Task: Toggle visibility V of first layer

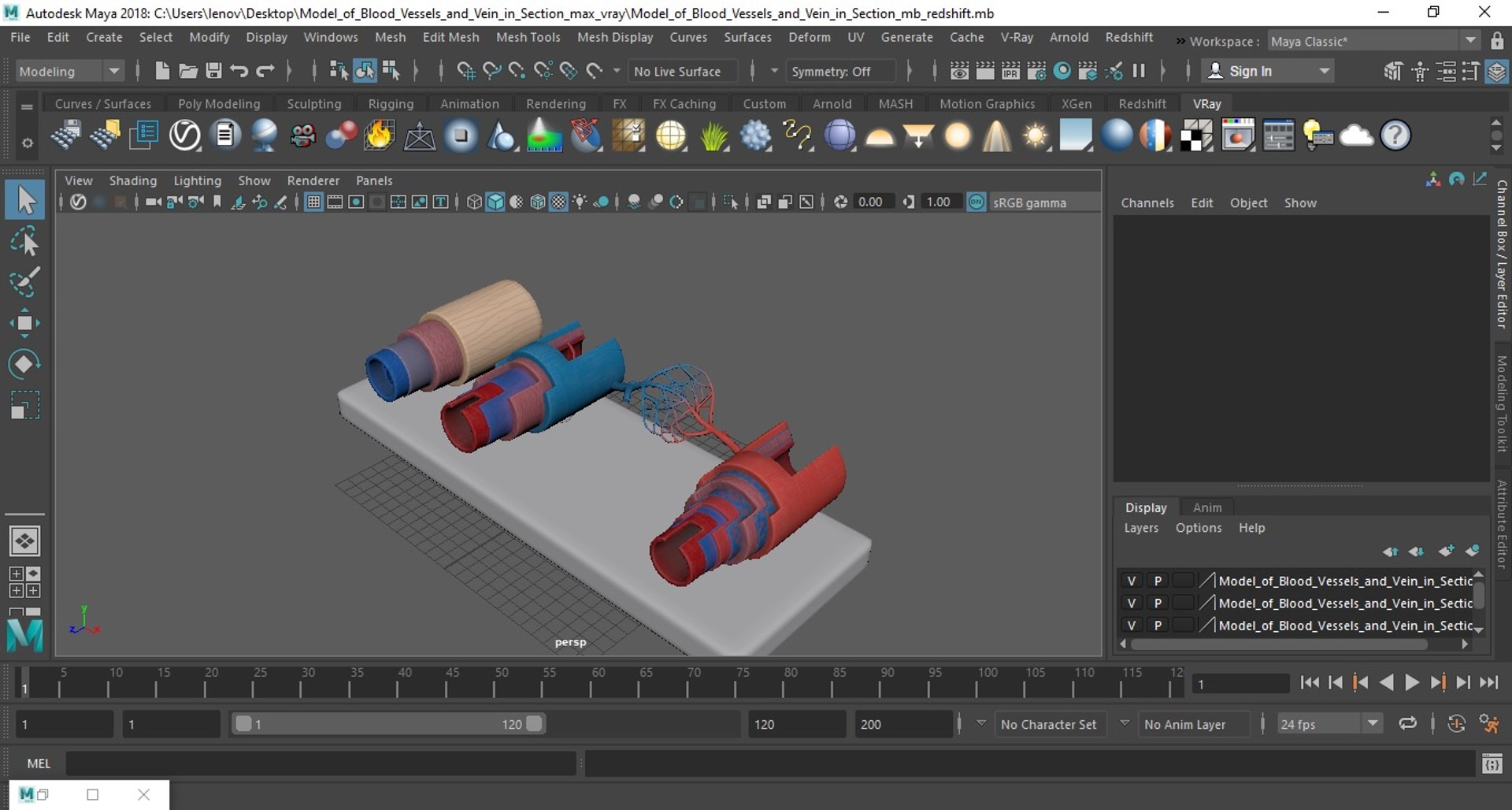Action: pos(1132,581)
